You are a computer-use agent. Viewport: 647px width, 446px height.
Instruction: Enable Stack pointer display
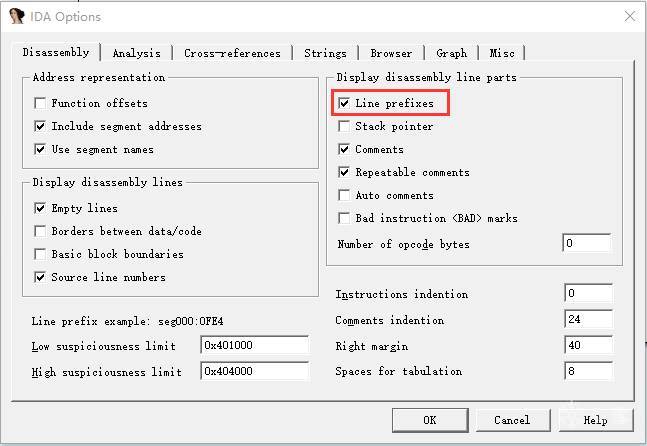[344, 127]
